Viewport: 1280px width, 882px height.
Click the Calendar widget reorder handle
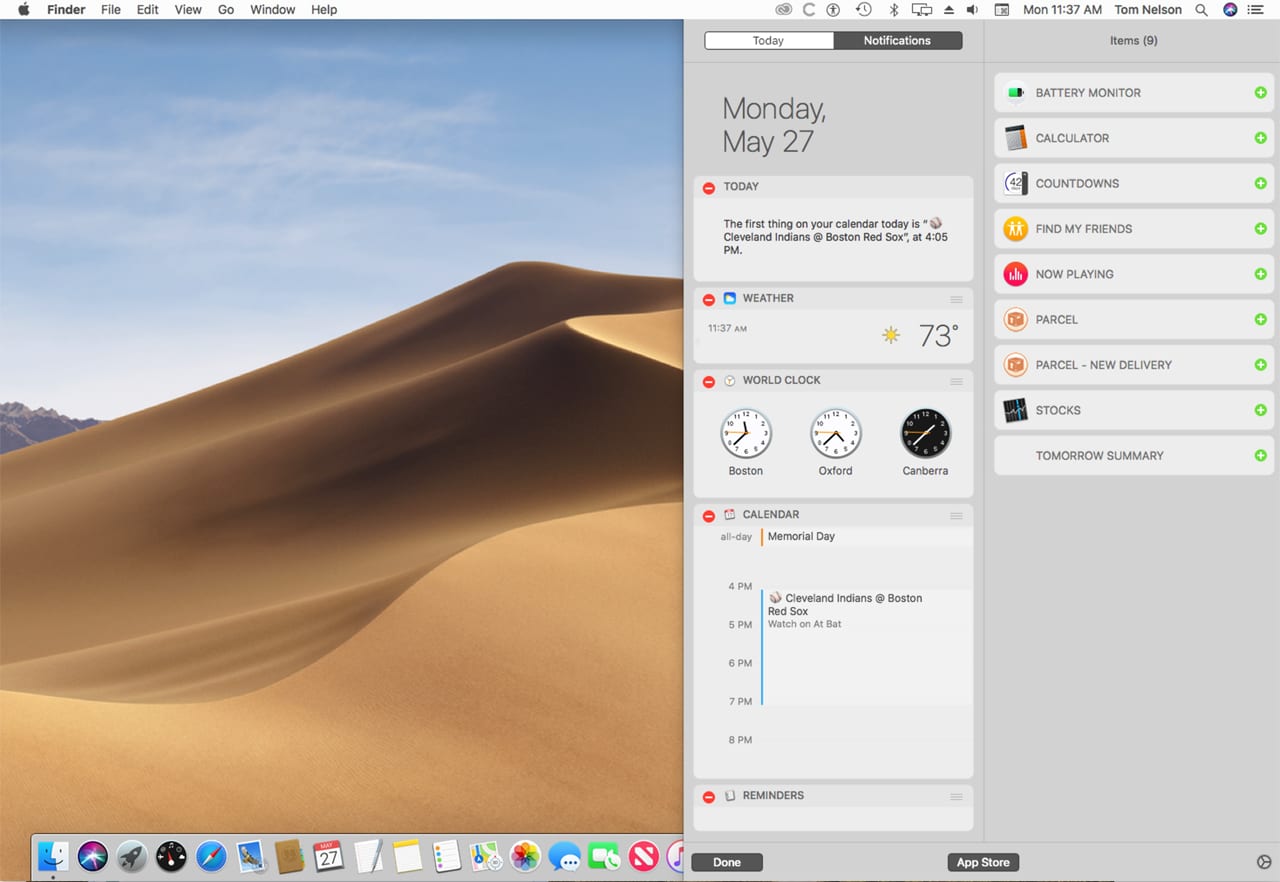pos(956,515)
